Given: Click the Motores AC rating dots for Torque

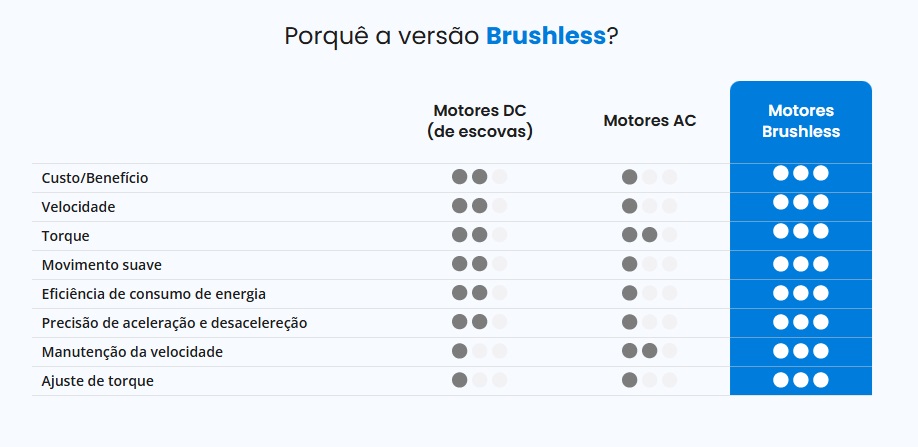Looking at the screenshot, I should pos(649,235).
